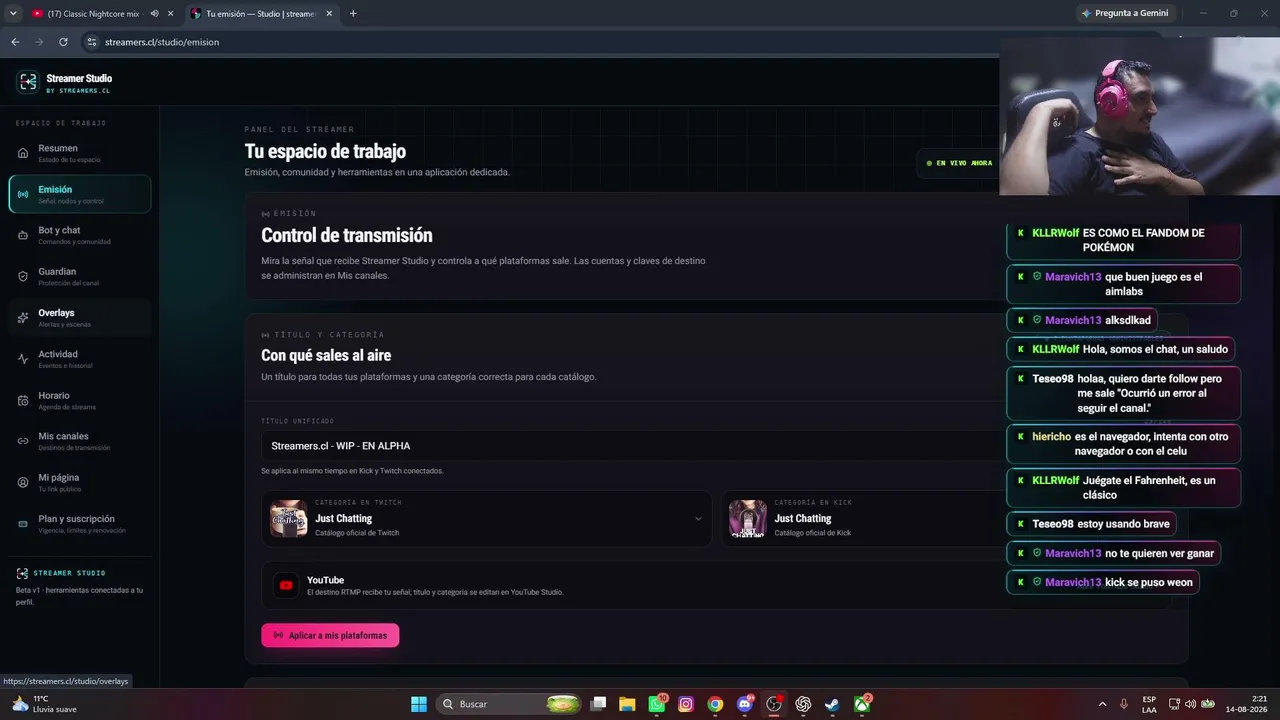Click the ESP LAA language indicator
This screenshot has height=720, width=1280.
pos(1149,704)
